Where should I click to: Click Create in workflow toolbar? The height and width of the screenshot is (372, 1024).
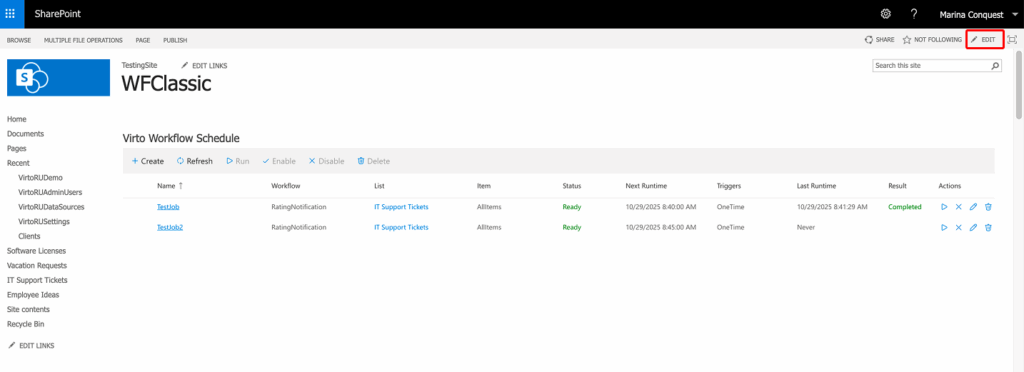click(x=148, y=161)
